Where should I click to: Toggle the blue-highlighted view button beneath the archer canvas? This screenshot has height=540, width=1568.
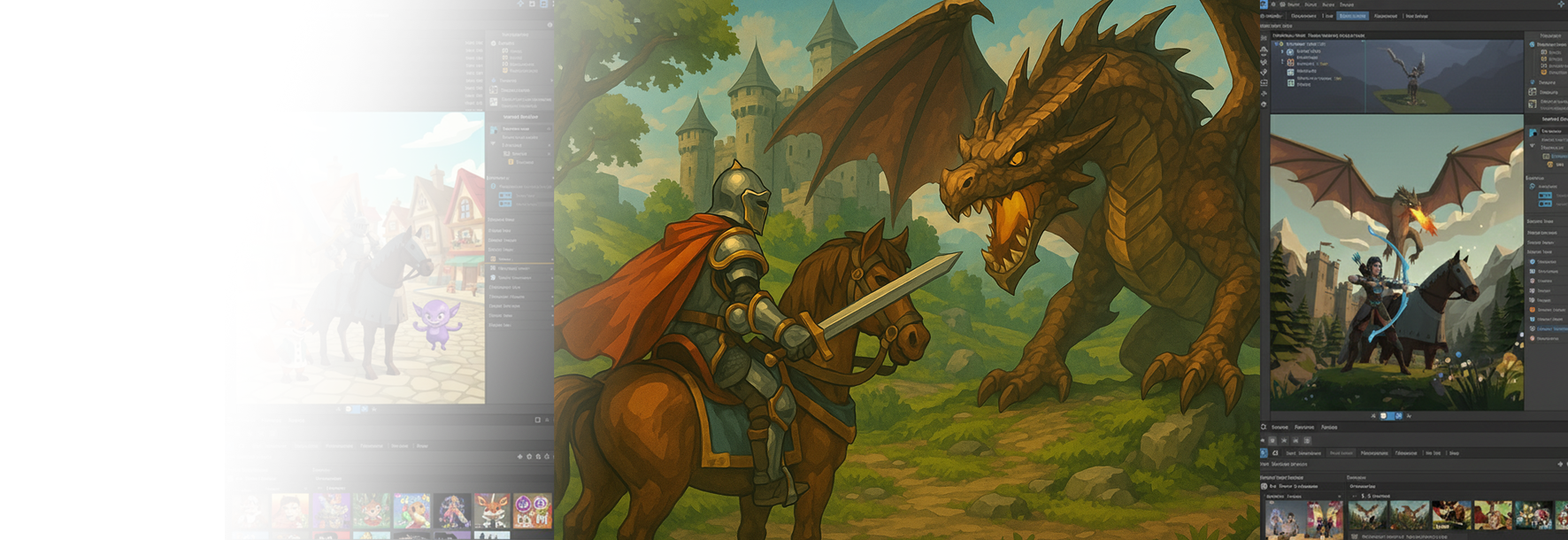pos(1385,415)
